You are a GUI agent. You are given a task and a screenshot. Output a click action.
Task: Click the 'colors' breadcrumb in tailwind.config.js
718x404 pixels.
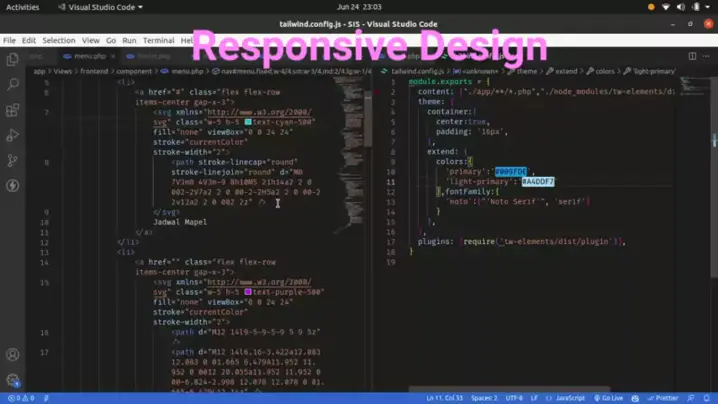point(605,72)
